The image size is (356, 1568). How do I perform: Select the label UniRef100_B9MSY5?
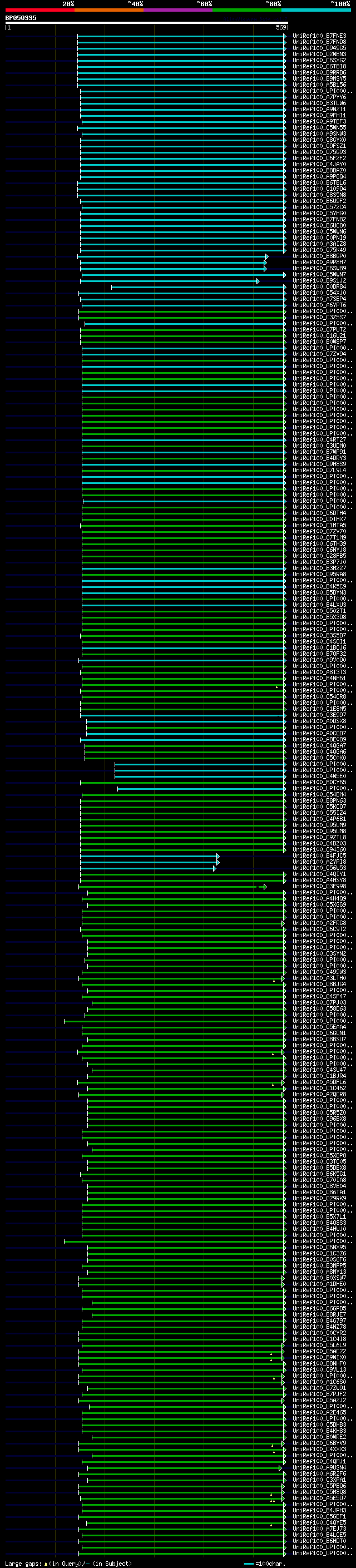(x=319, y=78)
